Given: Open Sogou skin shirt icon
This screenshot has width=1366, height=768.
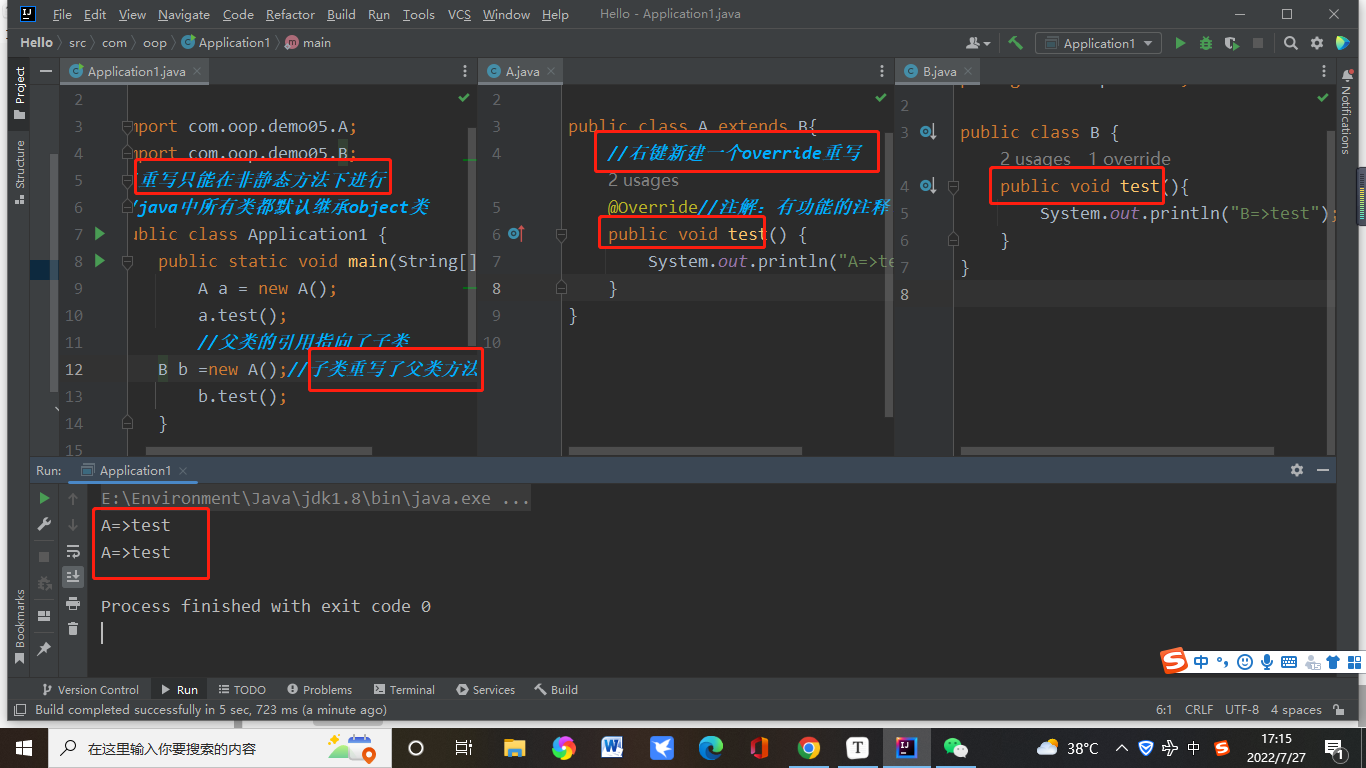Looking at the screenshot, I should click(1333, 662).
